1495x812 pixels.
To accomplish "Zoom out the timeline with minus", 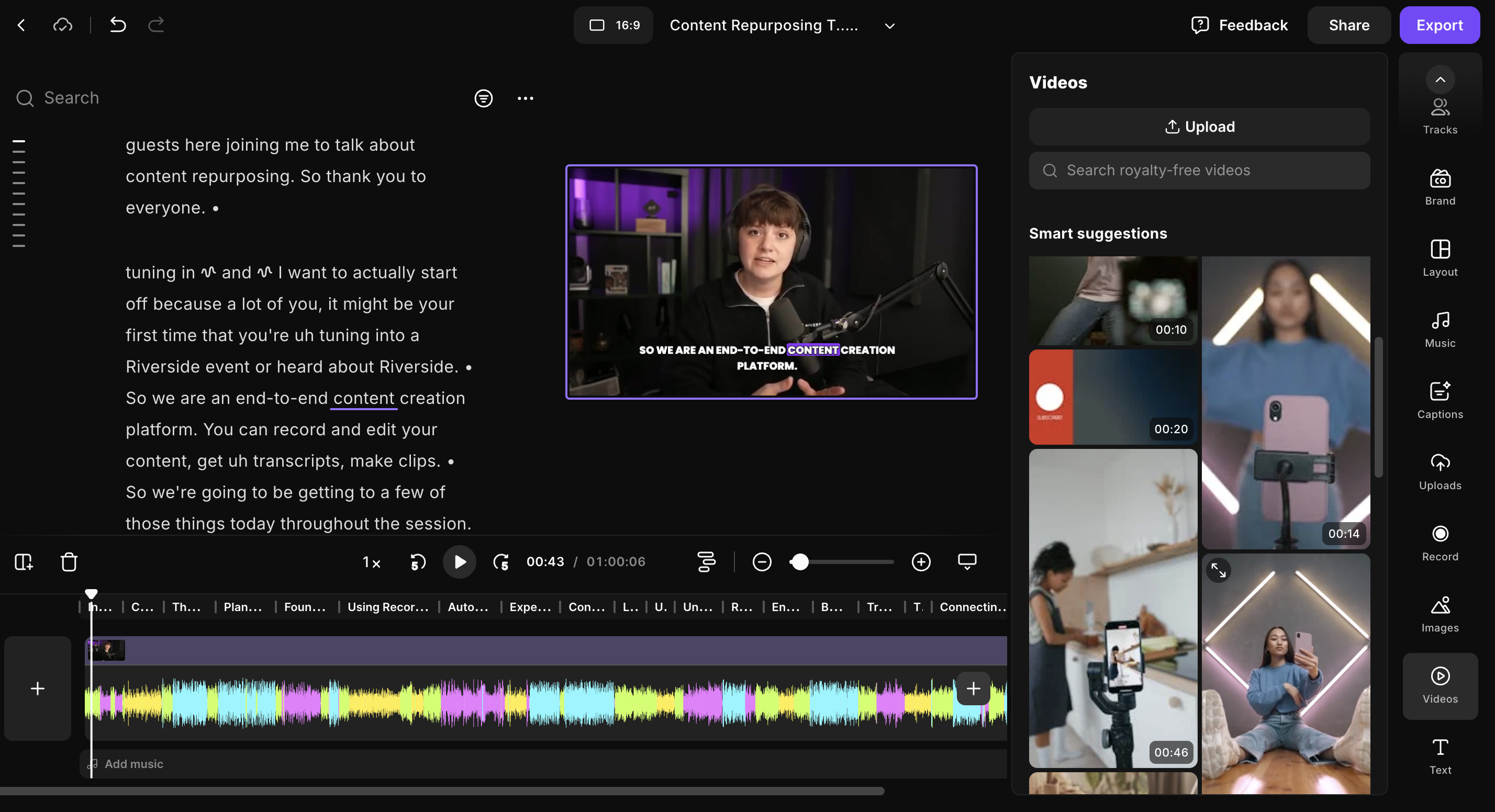I will (x=762, y=561).
